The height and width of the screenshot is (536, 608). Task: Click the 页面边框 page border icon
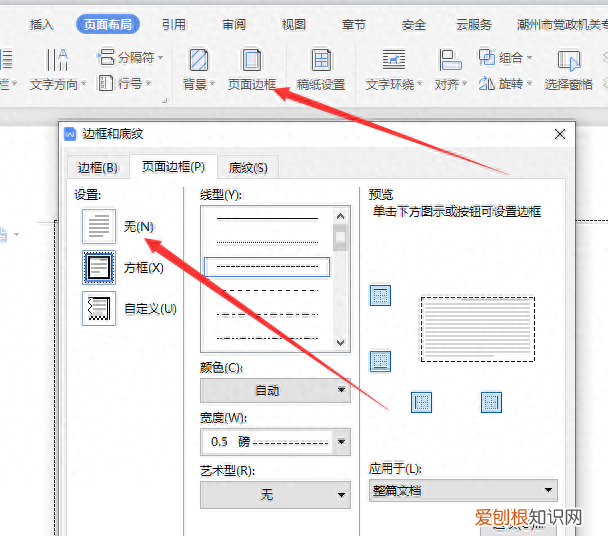point(252,60)
